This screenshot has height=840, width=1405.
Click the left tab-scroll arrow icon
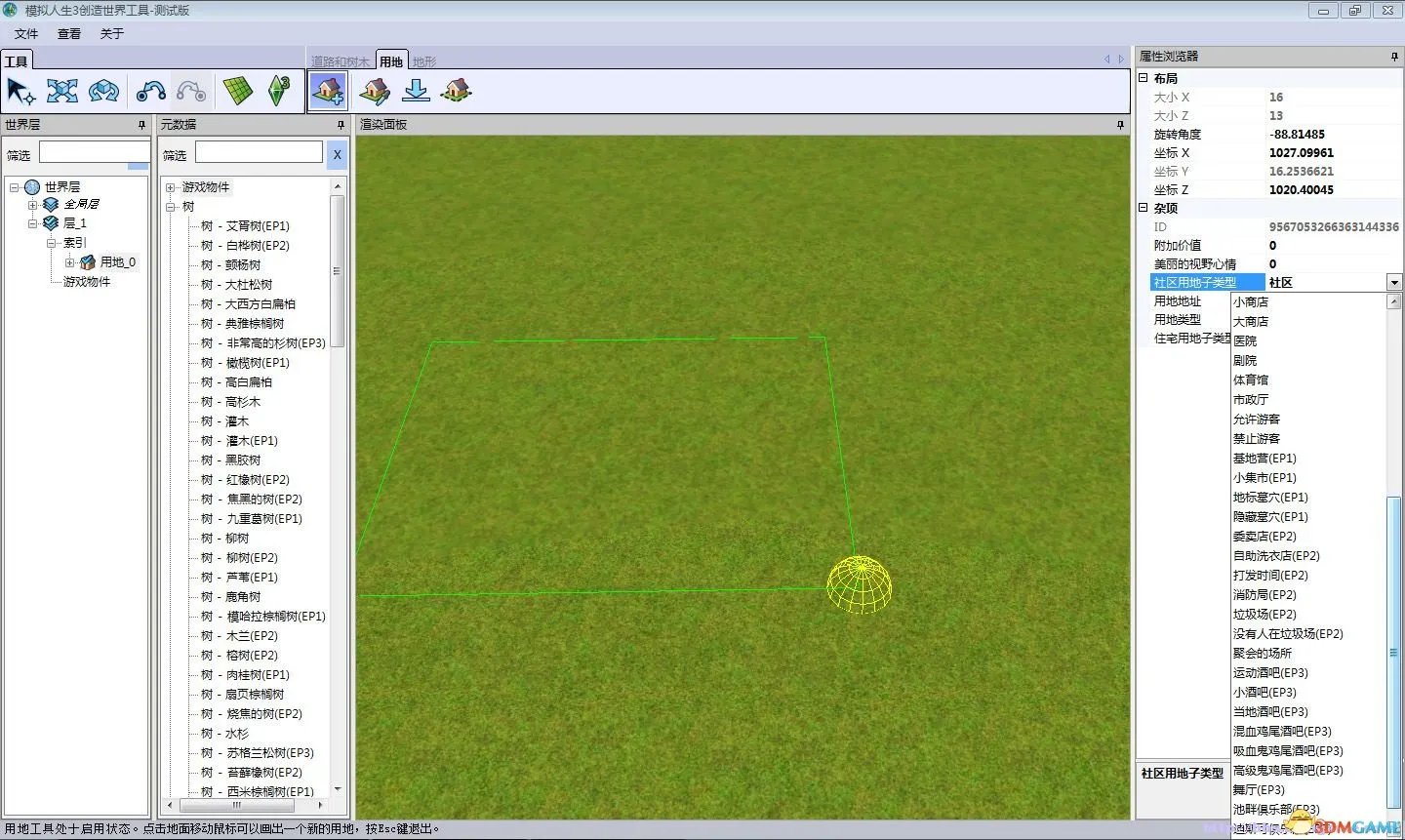(1106, 60)
